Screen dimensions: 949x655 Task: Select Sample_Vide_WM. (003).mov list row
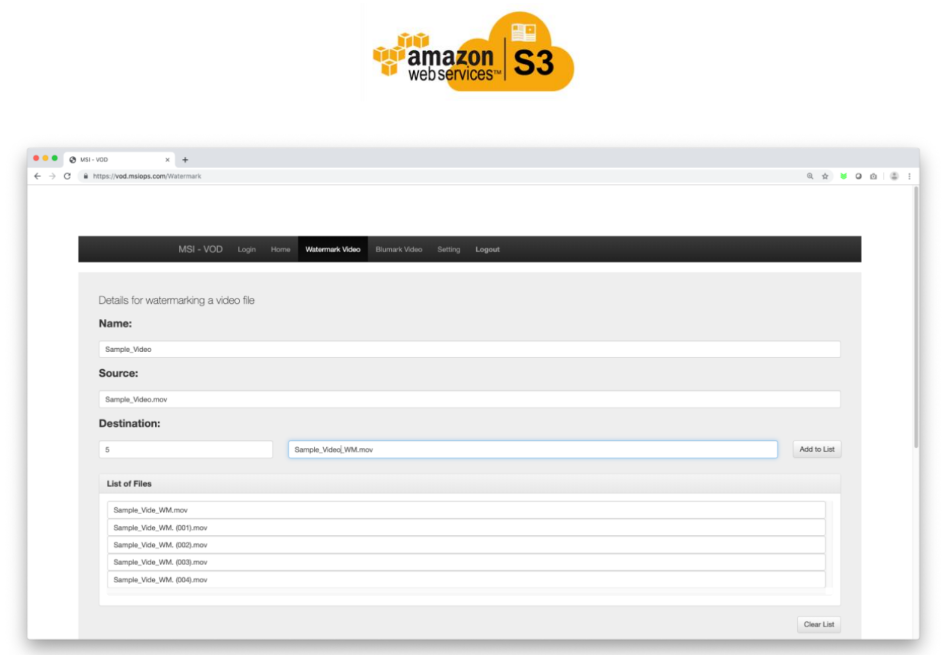click(466, 562)
